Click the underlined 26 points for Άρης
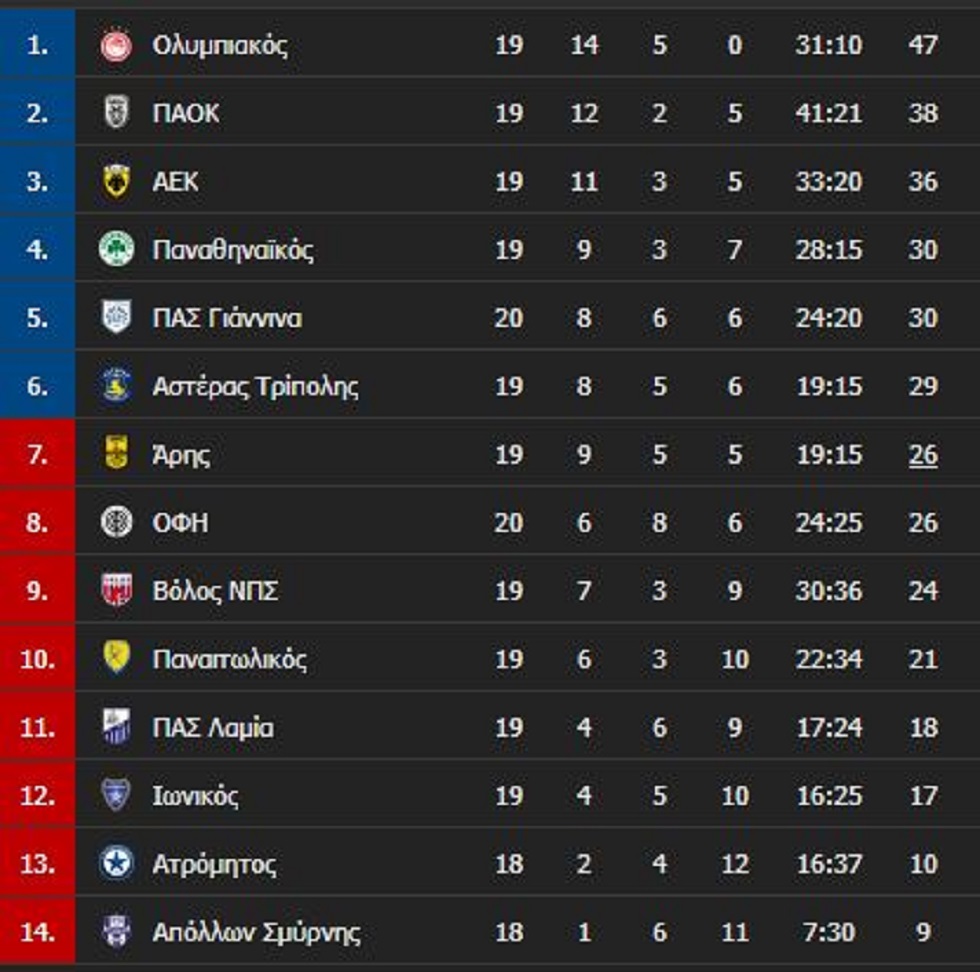 pyautogui.click(x=923, y=455)
